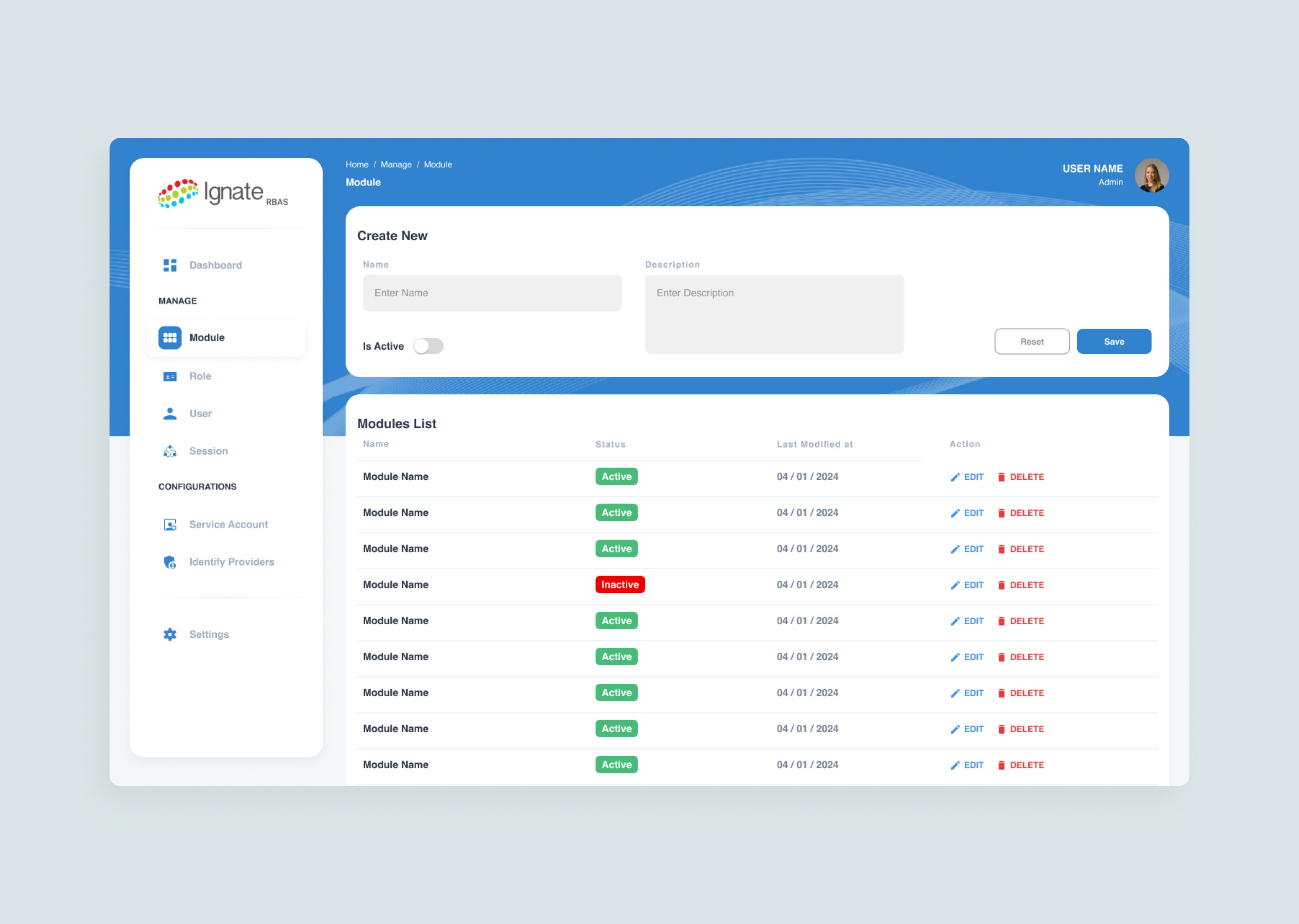The width and height of the screenshot is (1299, 924).
Task: Open the Dashboard via its grid icon
Action: coord(169,265)
